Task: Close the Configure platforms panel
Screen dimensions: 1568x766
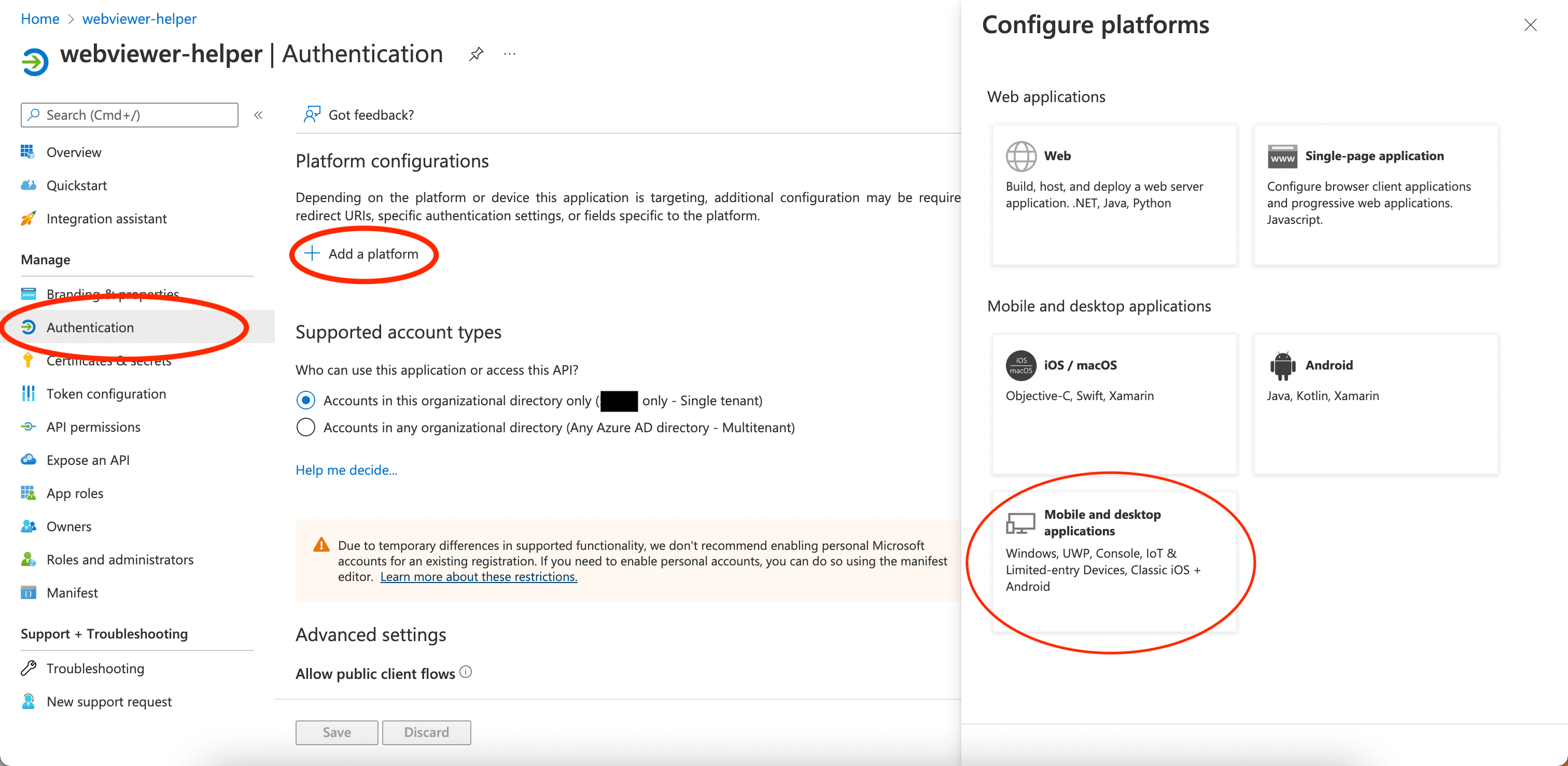Action: click(x=1530, y=25)
